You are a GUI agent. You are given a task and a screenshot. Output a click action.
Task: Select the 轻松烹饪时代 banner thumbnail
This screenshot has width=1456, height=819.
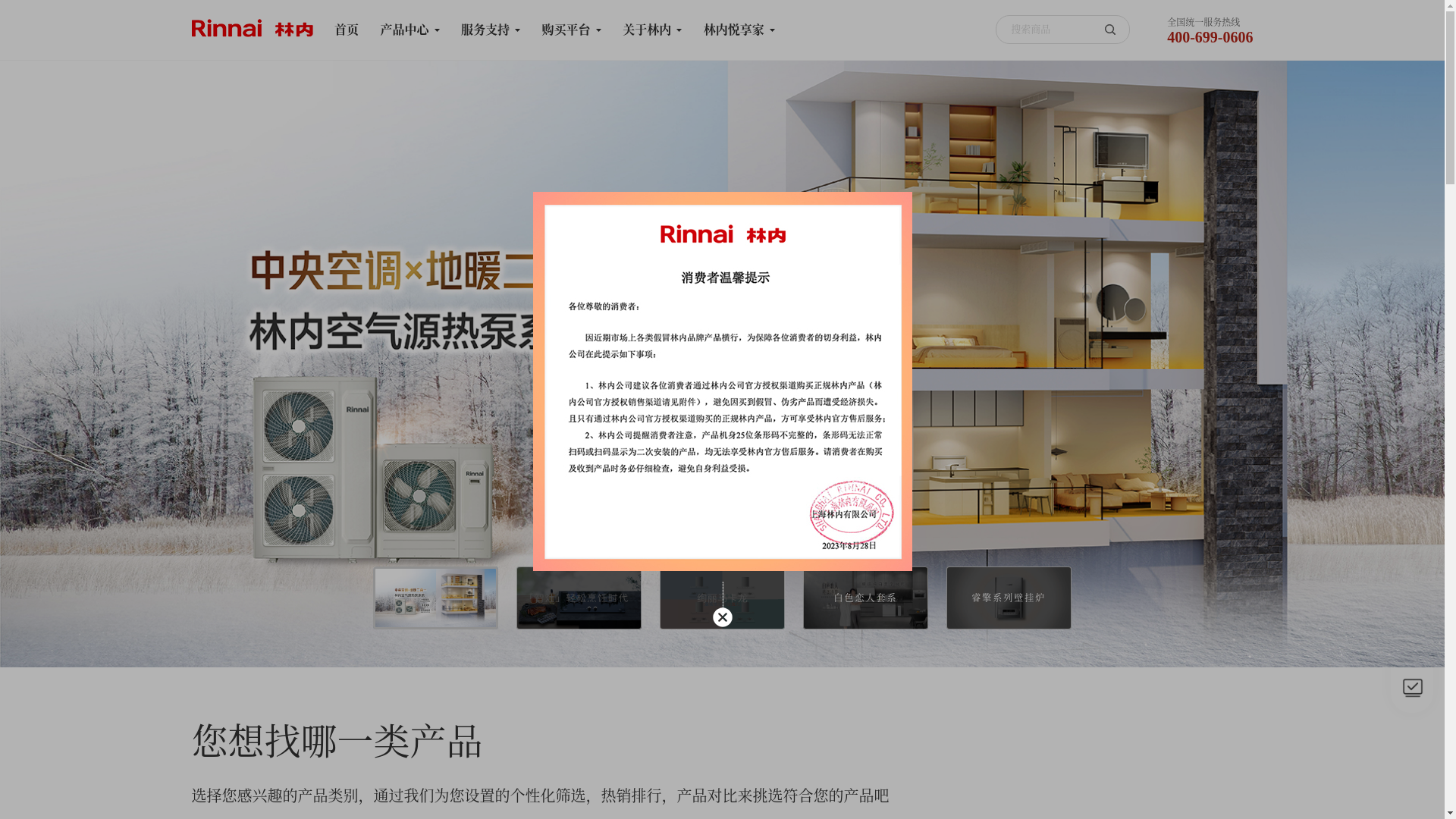(x=579, y=598)
